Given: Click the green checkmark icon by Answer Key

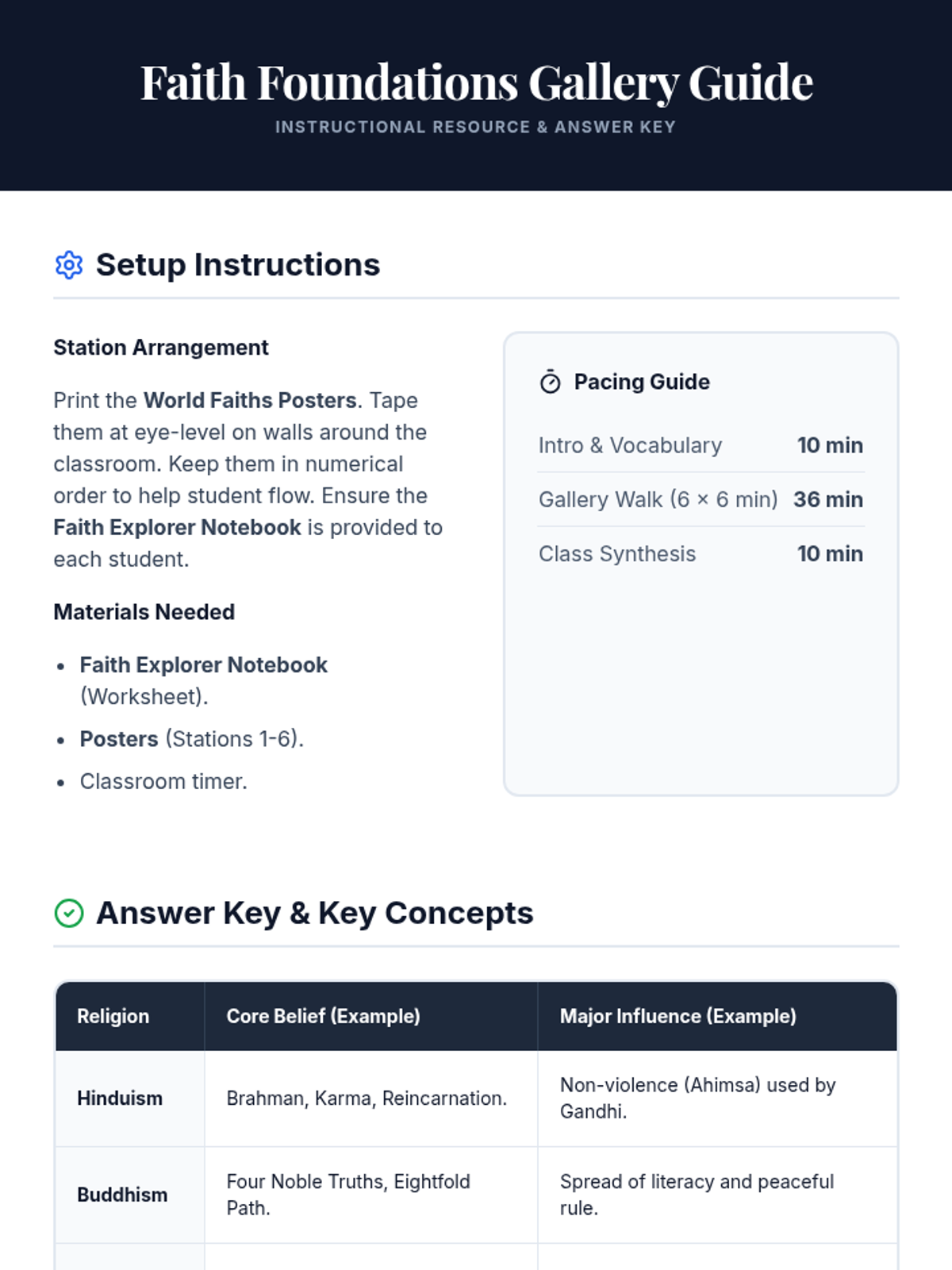Looking at the screenshot, I should [69, 913].
